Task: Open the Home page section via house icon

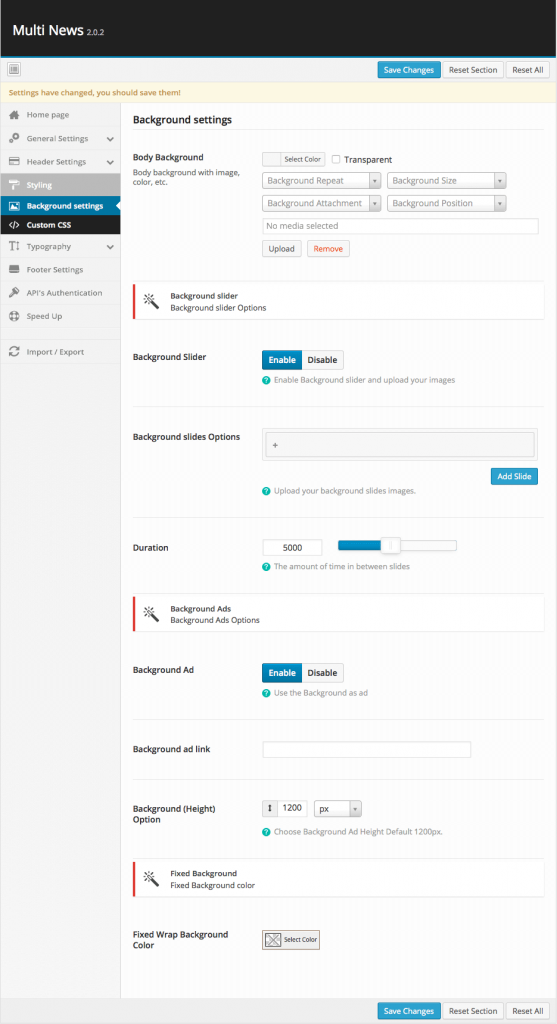Action: [x=14, y=115]
